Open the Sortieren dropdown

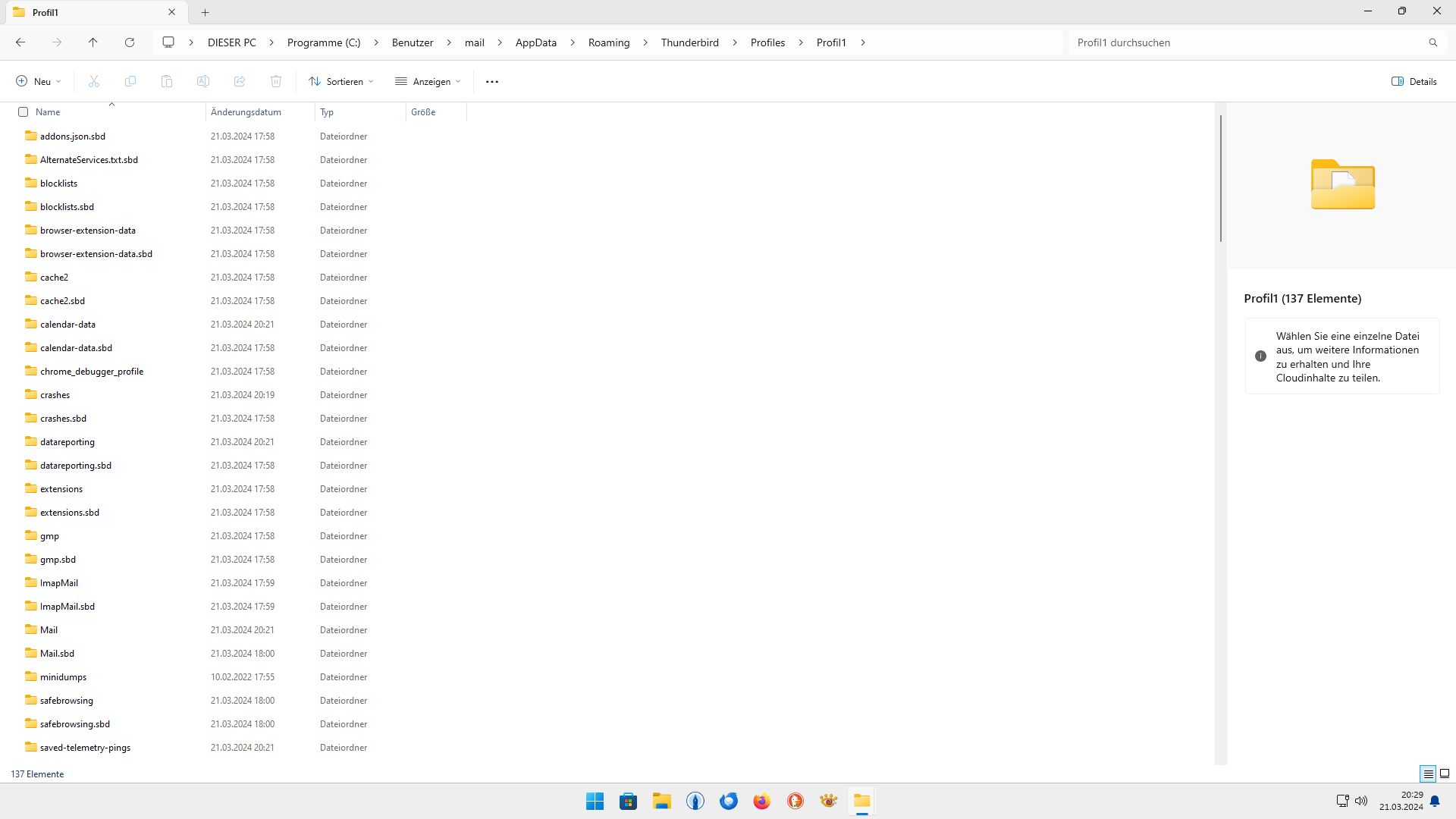(341, 81)
